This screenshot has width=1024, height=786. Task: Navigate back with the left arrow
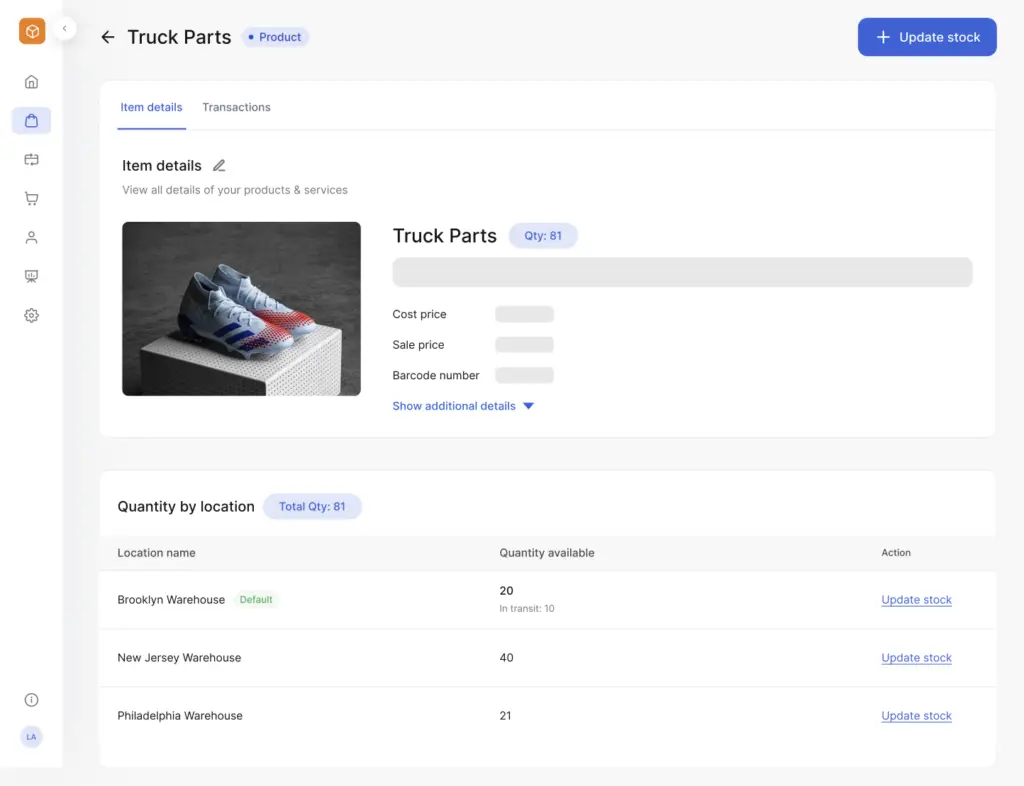coord(107,37)
